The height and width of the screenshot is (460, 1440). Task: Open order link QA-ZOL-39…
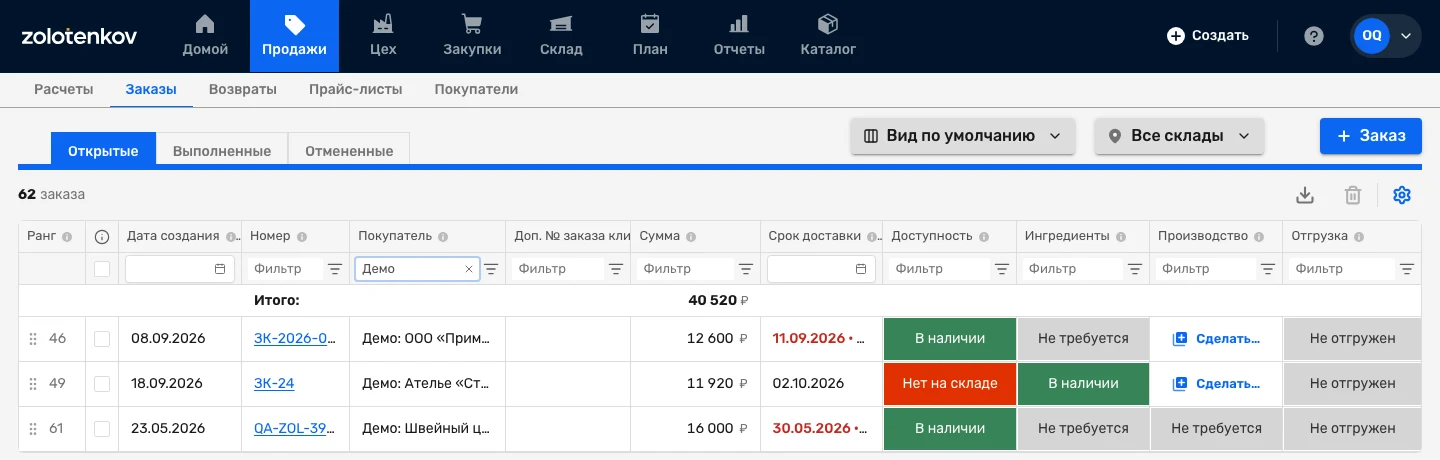(294, 429)
